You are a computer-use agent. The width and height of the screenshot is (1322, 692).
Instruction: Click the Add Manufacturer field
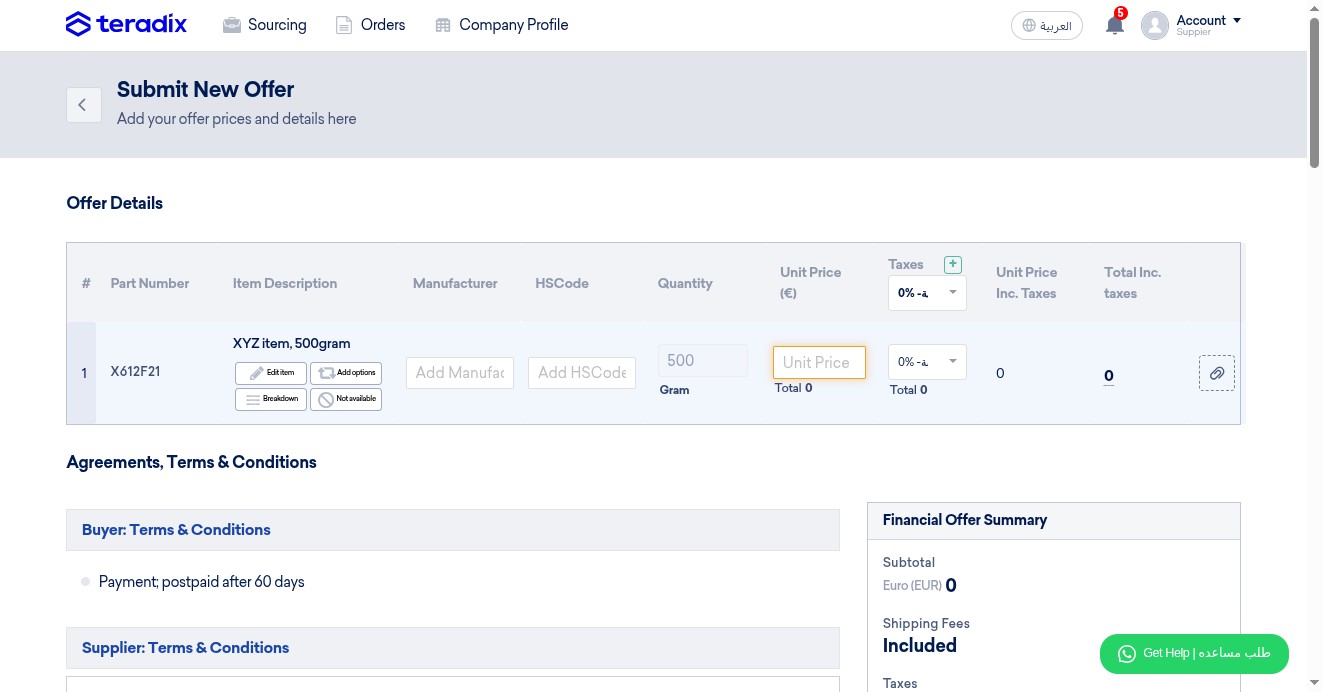coord(460,373)
